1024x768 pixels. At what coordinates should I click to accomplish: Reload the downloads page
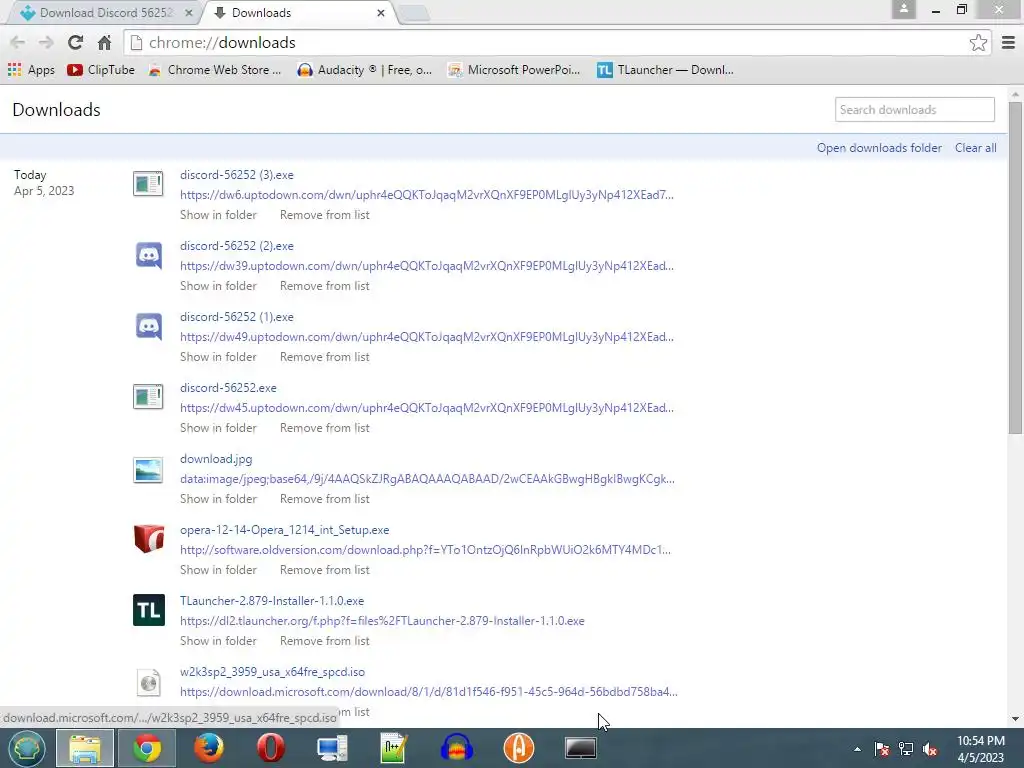pos(75,42)
